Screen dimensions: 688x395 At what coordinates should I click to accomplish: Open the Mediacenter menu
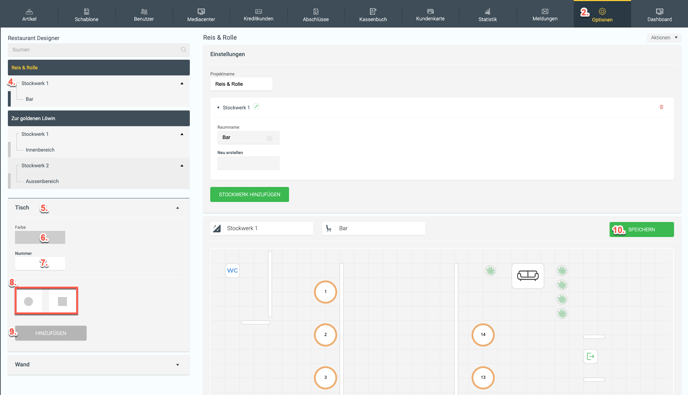click(201, 14)
